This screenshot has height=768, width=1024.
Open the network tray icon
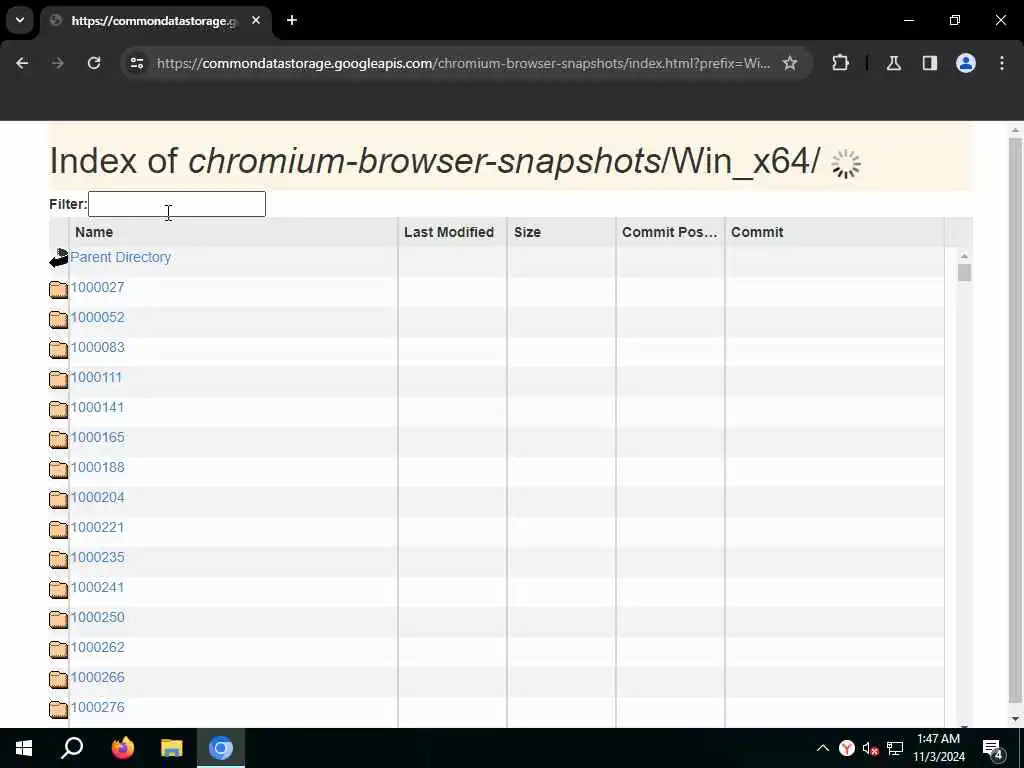895,748
